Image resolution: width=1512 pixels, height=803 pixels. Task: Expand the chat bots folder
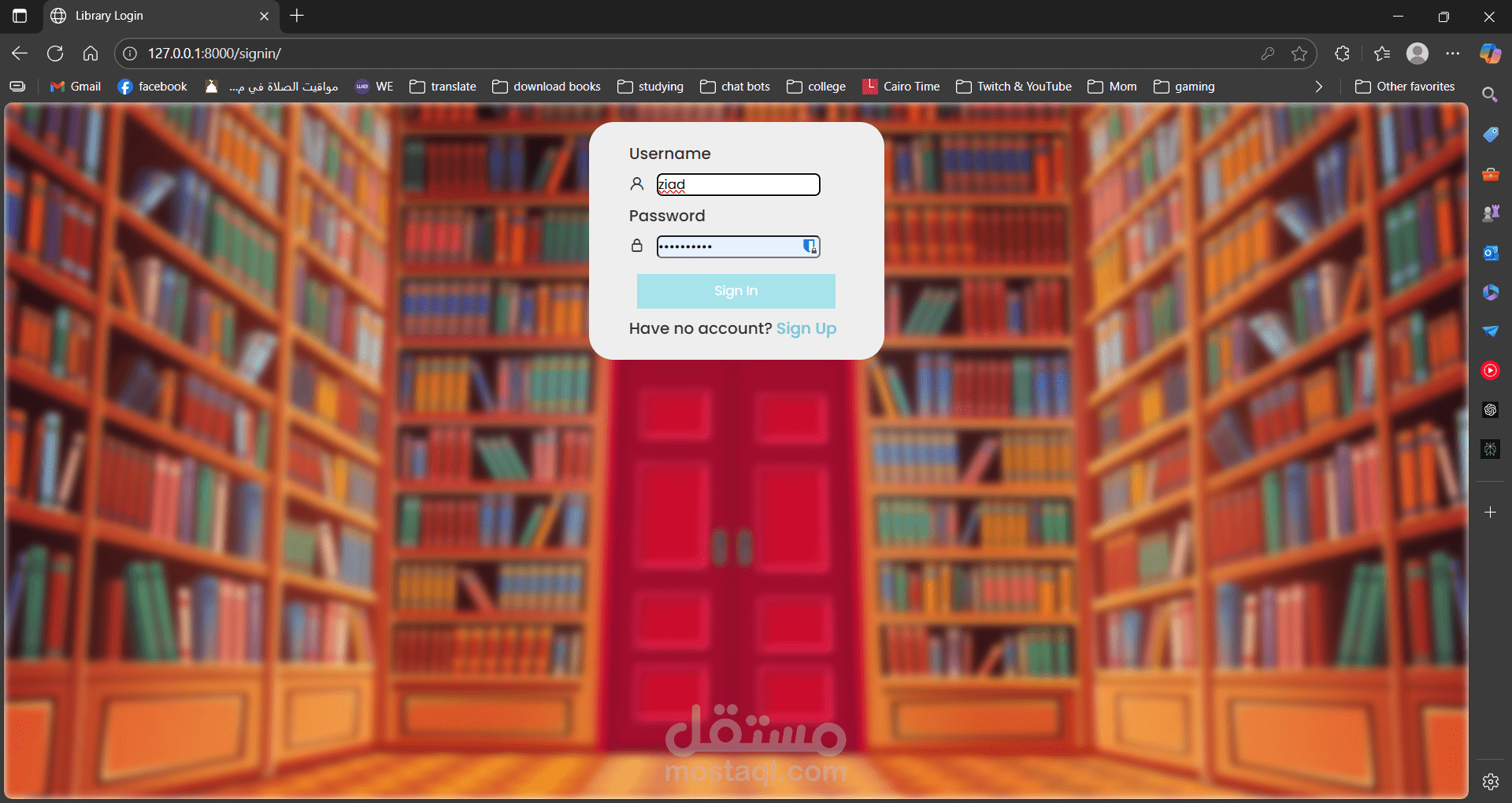point(735,87)
